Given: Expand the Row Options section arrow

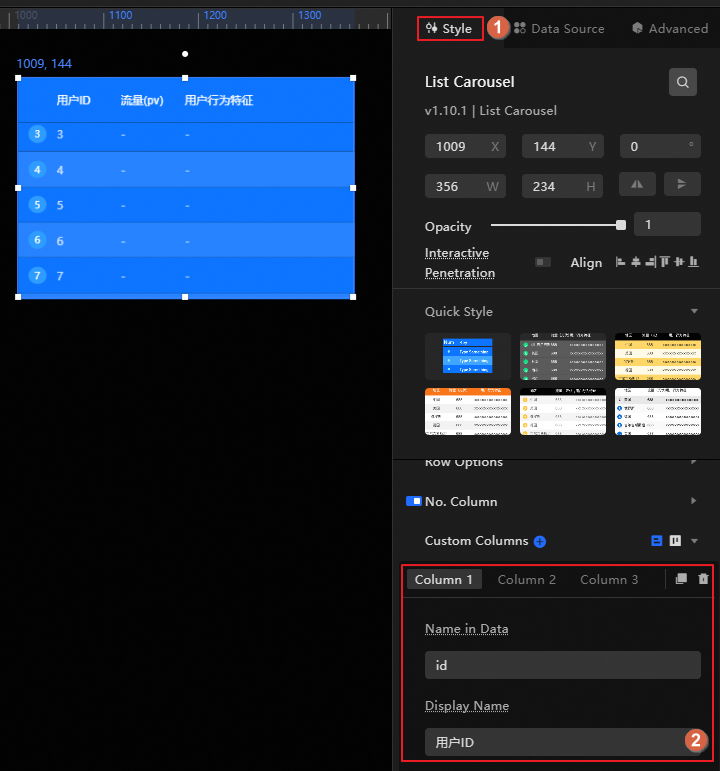Looking at the screenshot, I should [x=693, y=461].
